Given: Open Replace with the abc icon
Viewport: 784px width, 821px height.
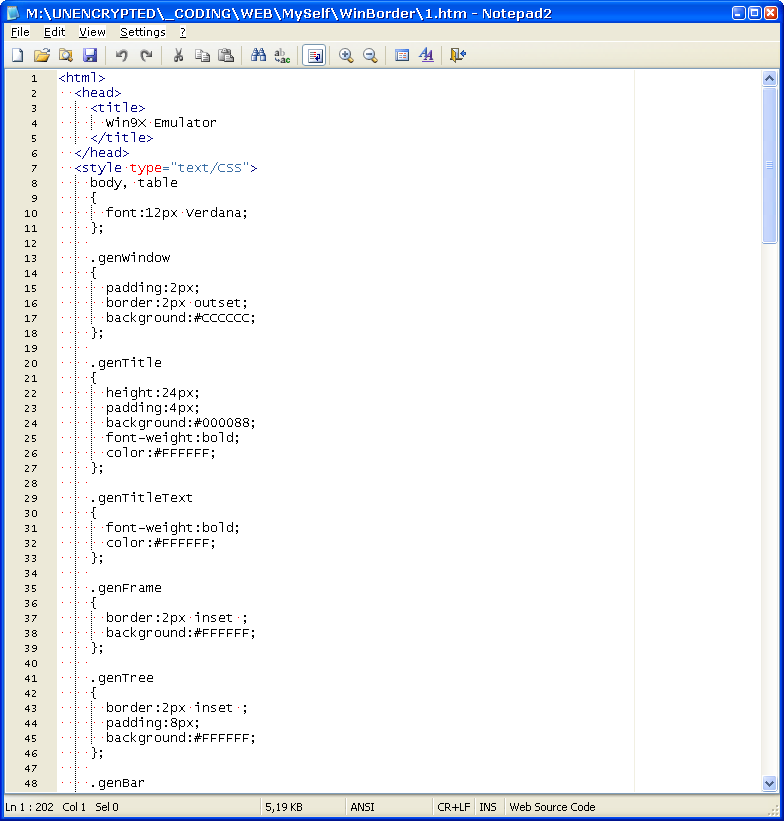Looking at the screenshot, I should pos(282,55).
